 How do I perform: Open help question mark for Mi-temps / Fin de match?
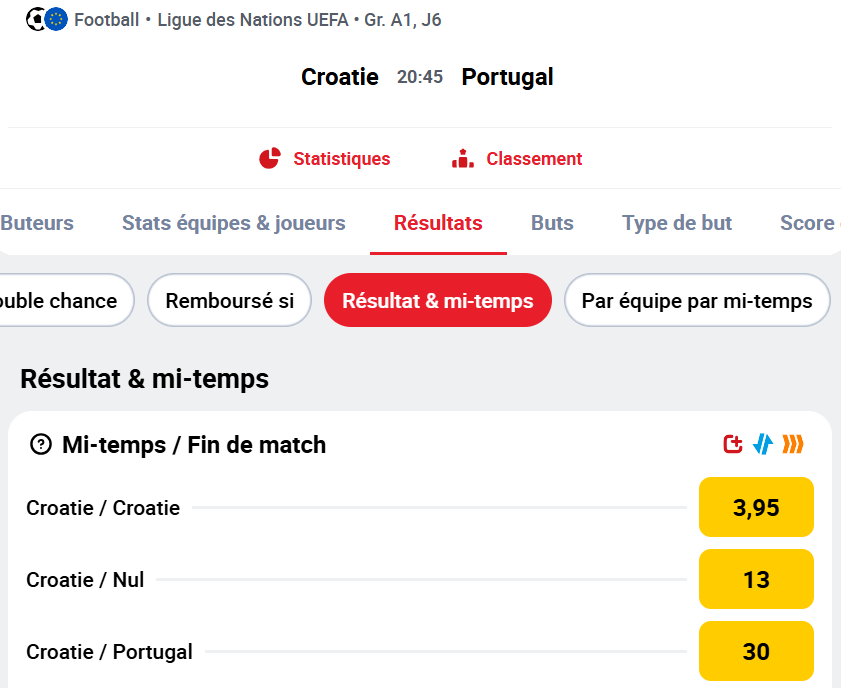[41, 445]
